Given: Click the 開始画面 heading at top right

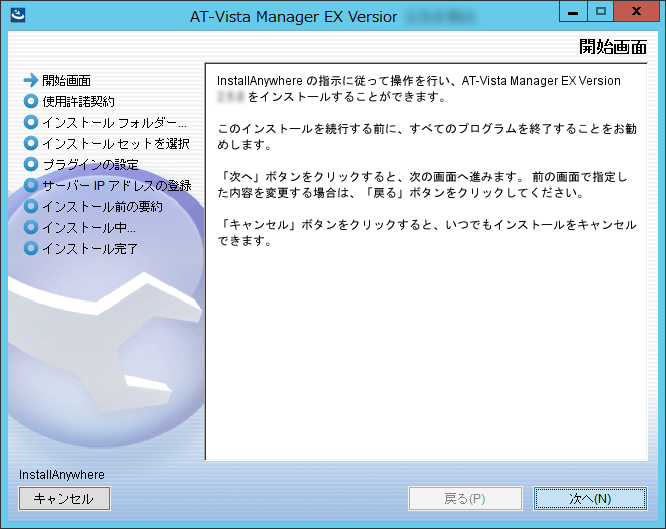Looking at the screenshot, I should click(613, 46).
